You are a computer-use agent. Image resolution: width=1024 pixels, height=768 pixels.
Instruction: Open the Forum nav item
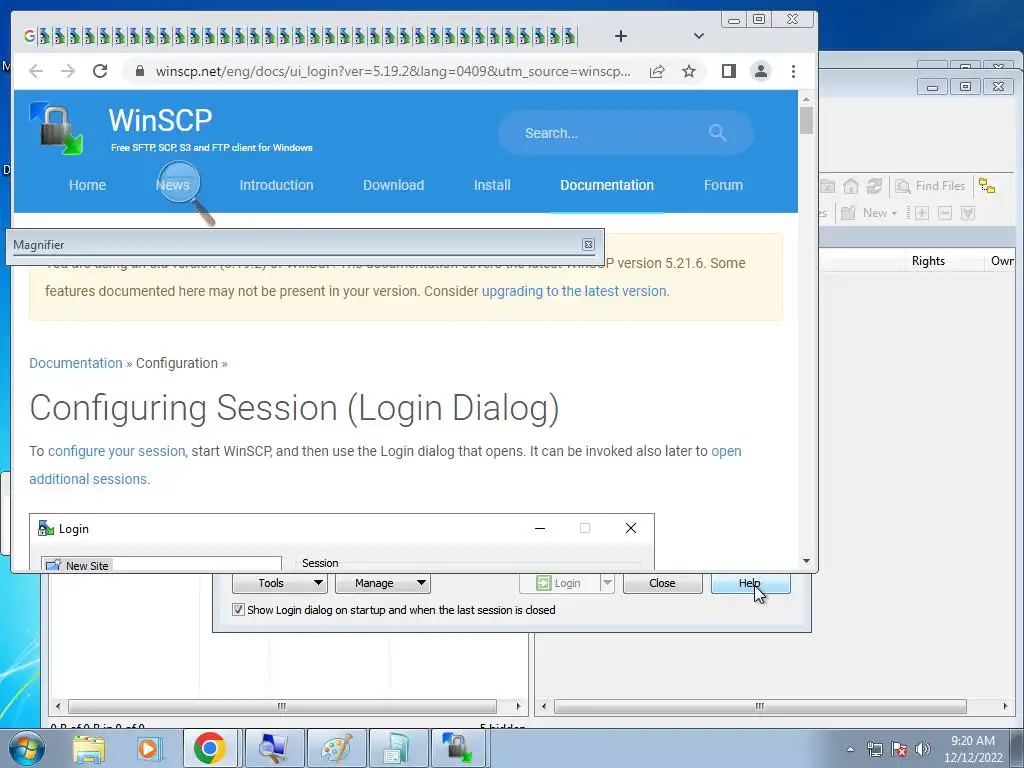(723, 185)
